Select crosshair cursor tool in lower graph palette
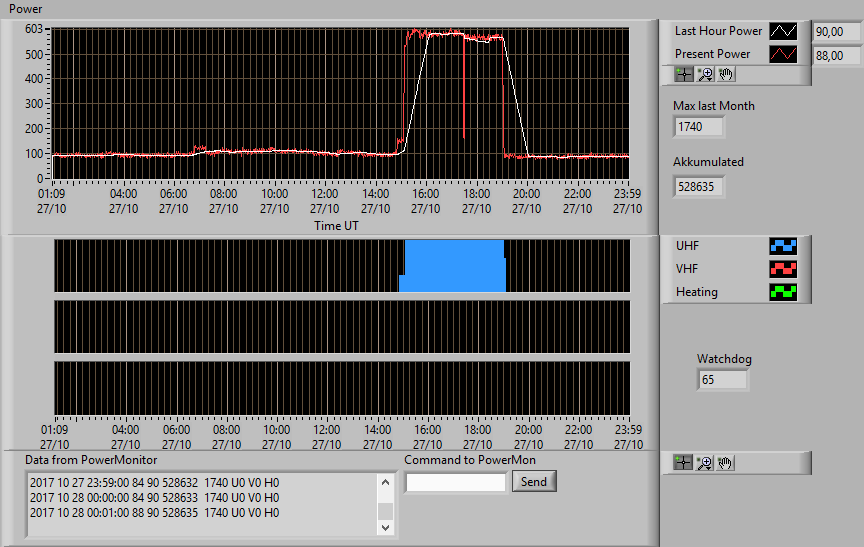Viewport: 864px width, 547px height. 683,463
